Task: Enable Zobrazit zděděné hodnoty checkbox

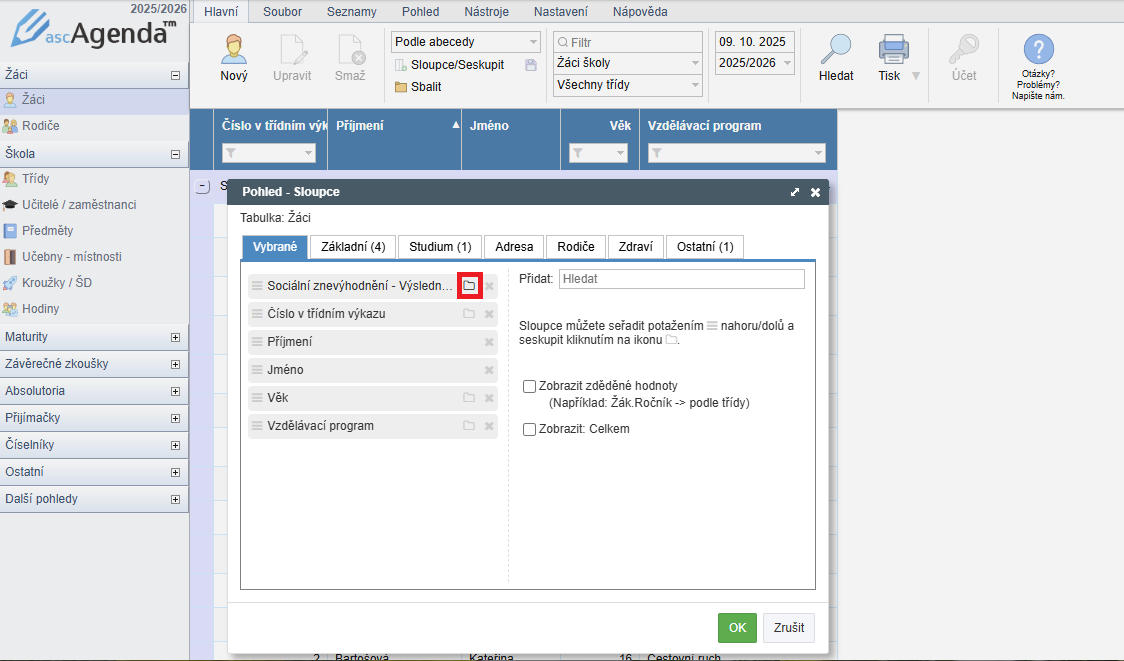Action: pos(530,386)
